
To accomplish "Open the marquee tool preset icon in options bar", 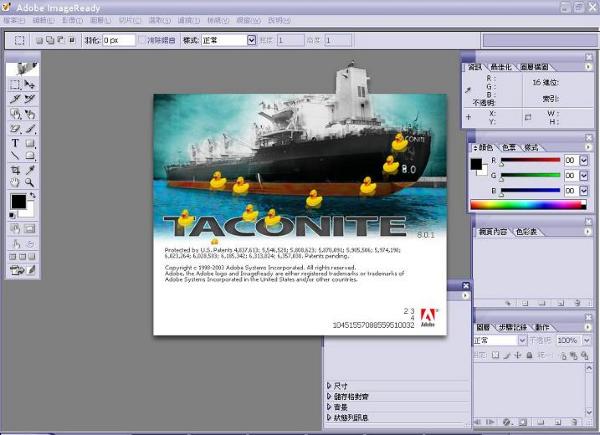I will pyautogui.click(x=19, y=40).
